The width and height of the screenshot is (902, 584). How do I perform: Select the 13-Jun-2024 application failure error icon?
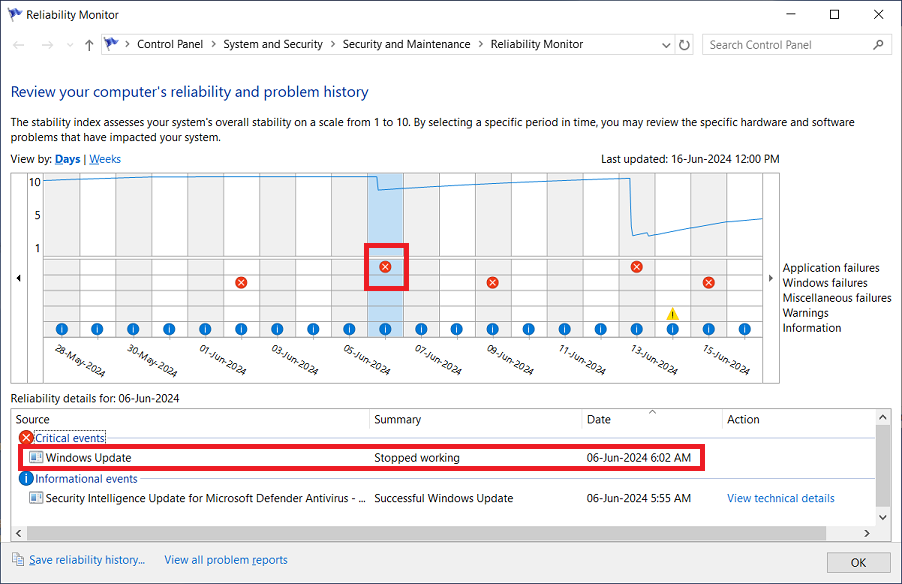(x=636, y=267)
